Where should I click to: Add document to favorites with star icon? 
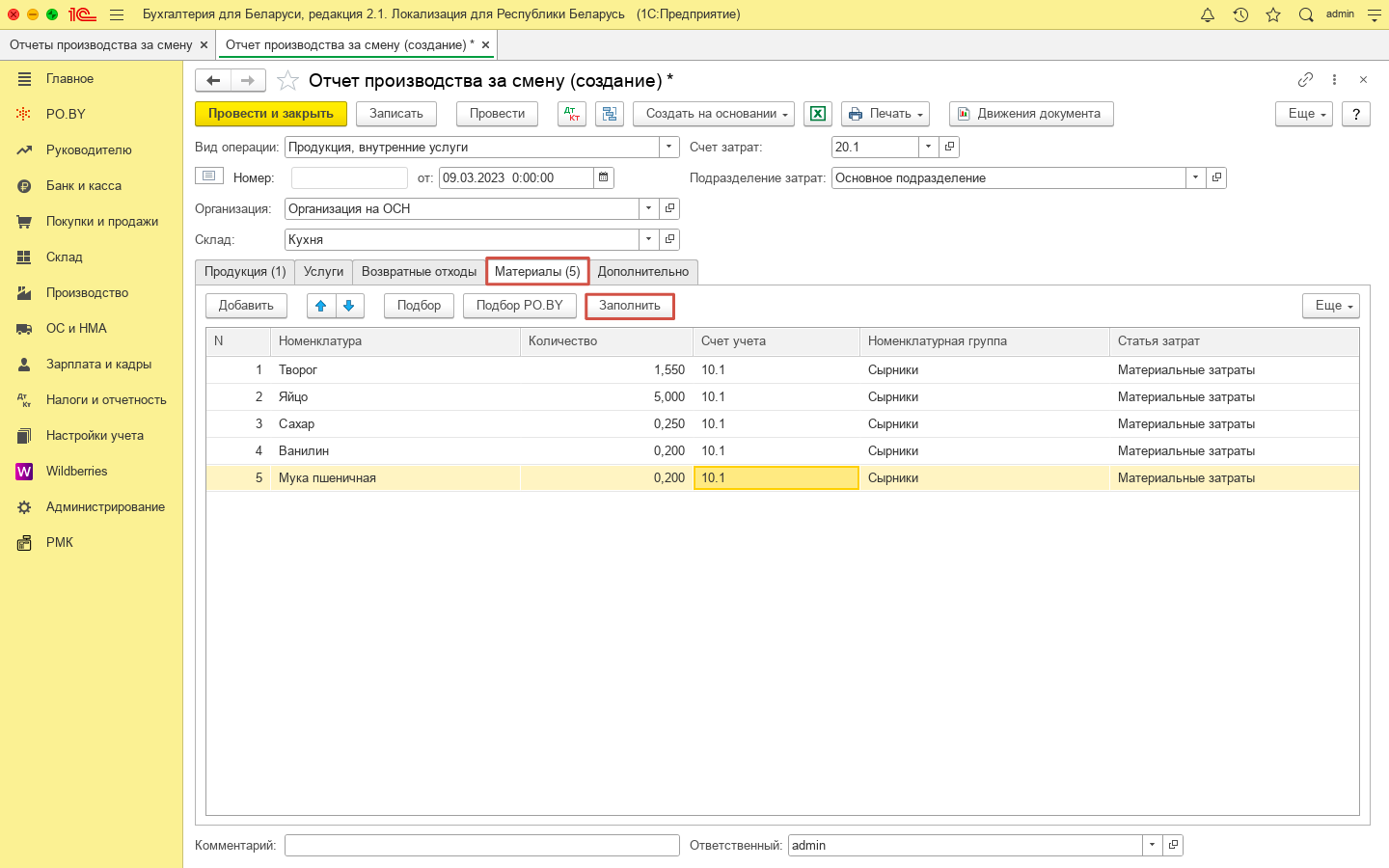[287, 81]
